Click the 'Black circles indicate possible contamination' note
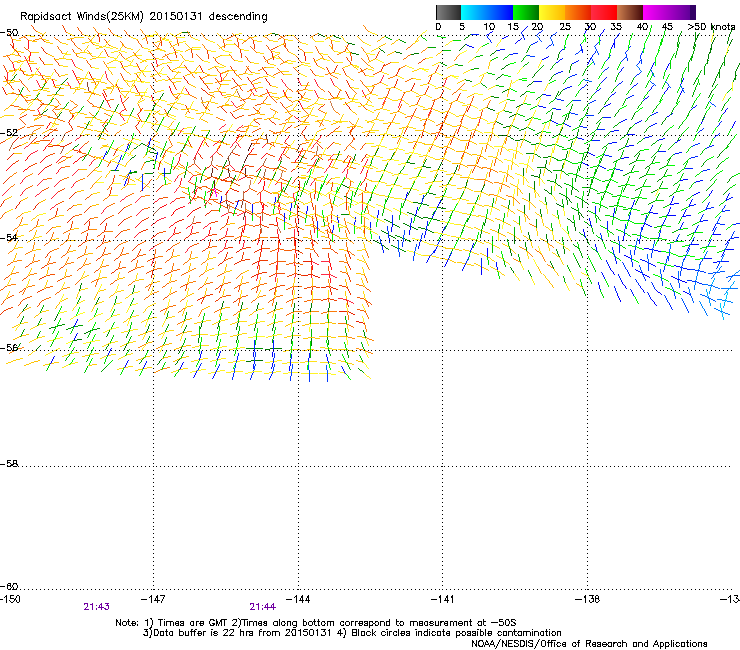 pyautogui.click(x=450, y=633)
